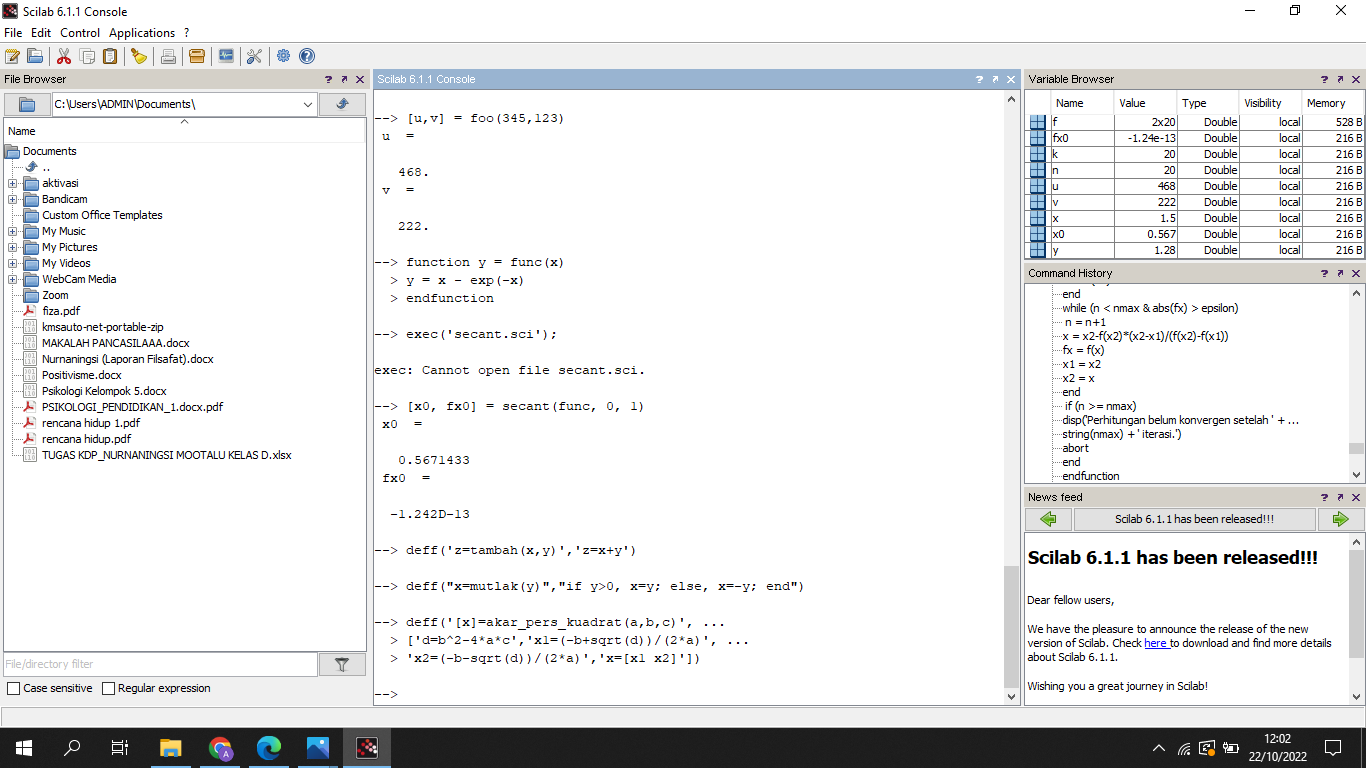Screen dimensions: 1366x768
Task: Enable Case sensitive checkbox
Action: click(x=13, y=688)
